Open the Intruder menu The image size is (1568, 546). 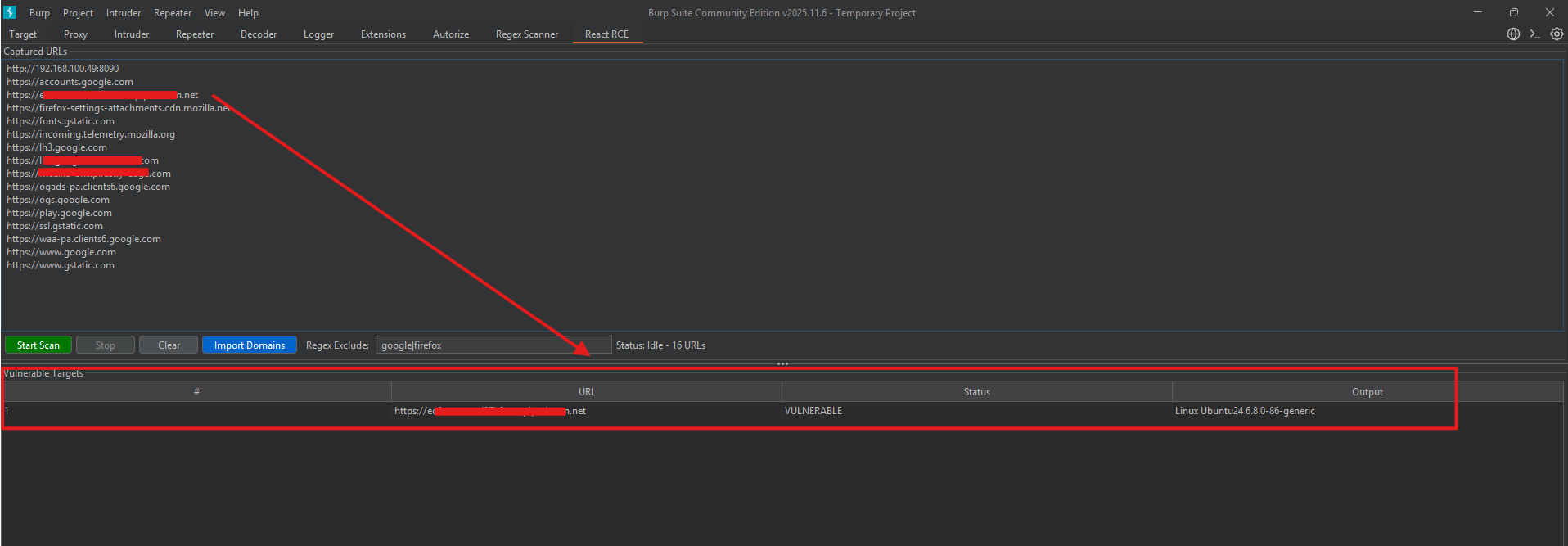124,13
